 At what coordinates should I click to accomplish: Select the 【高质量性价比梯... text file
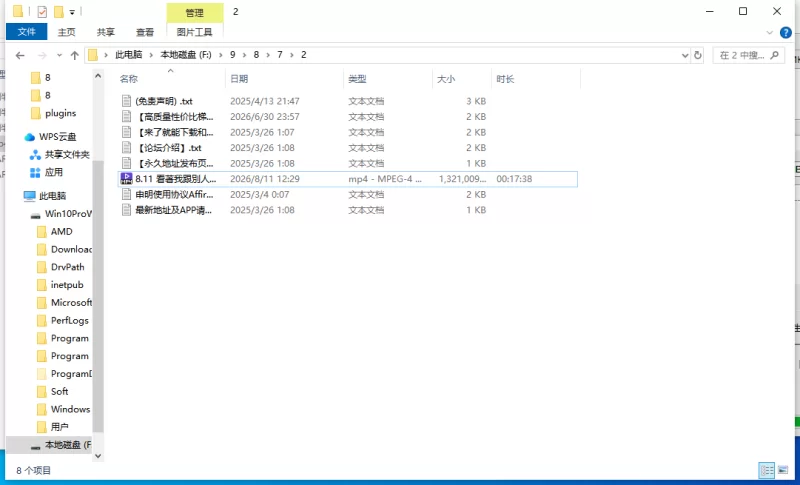pyautogui.click(x=174, y=117)
